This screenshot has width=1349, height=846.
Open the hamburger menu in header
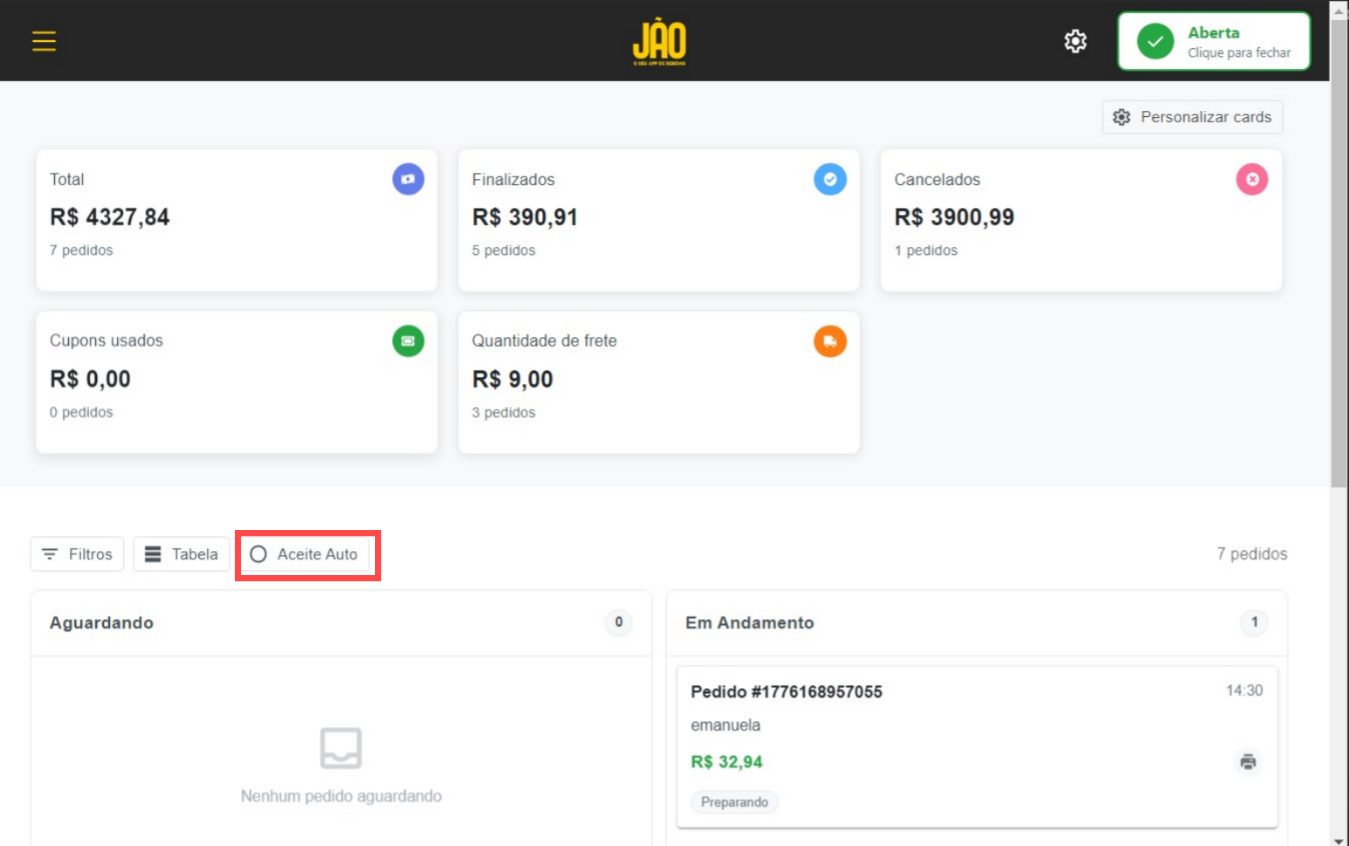pos(44,41)
